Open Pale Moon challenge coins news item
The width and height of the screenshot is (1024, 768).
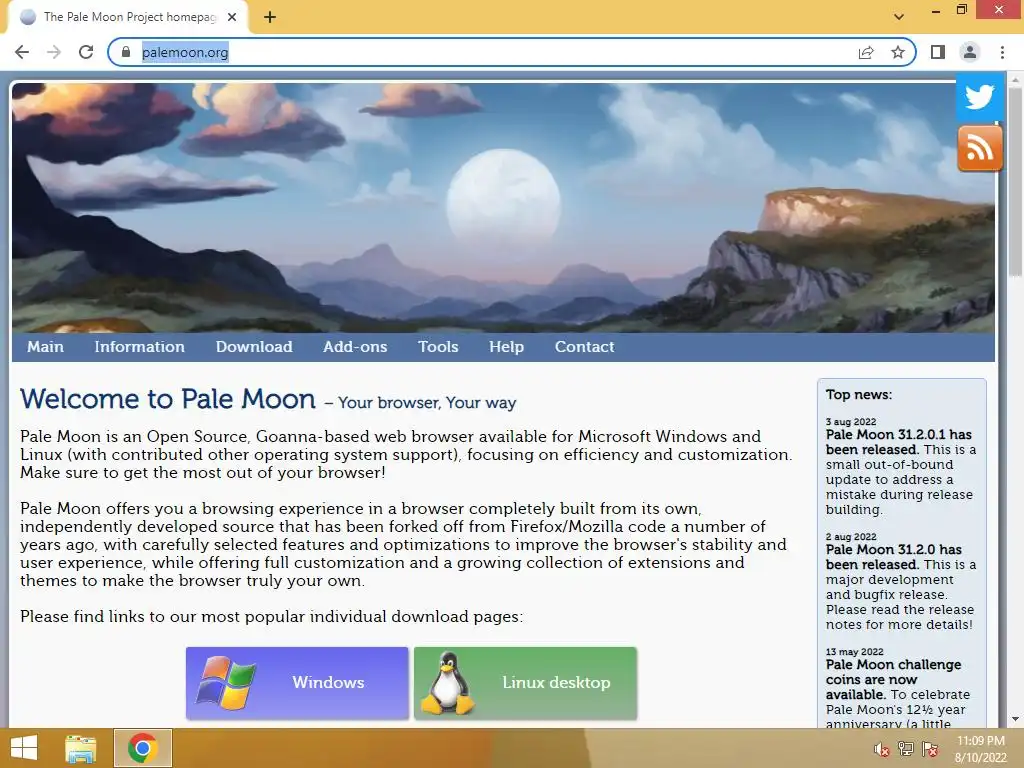pyautogui.click(x=893, y=679)
